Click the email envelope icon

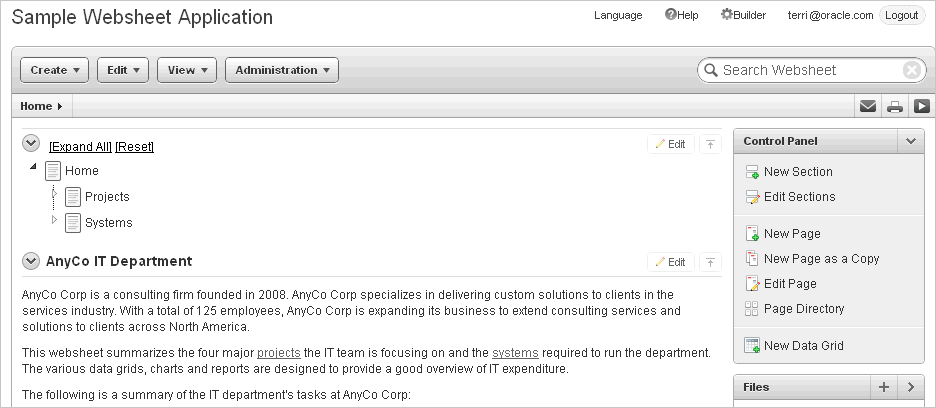pyautogui.click(x=867, y=106)
